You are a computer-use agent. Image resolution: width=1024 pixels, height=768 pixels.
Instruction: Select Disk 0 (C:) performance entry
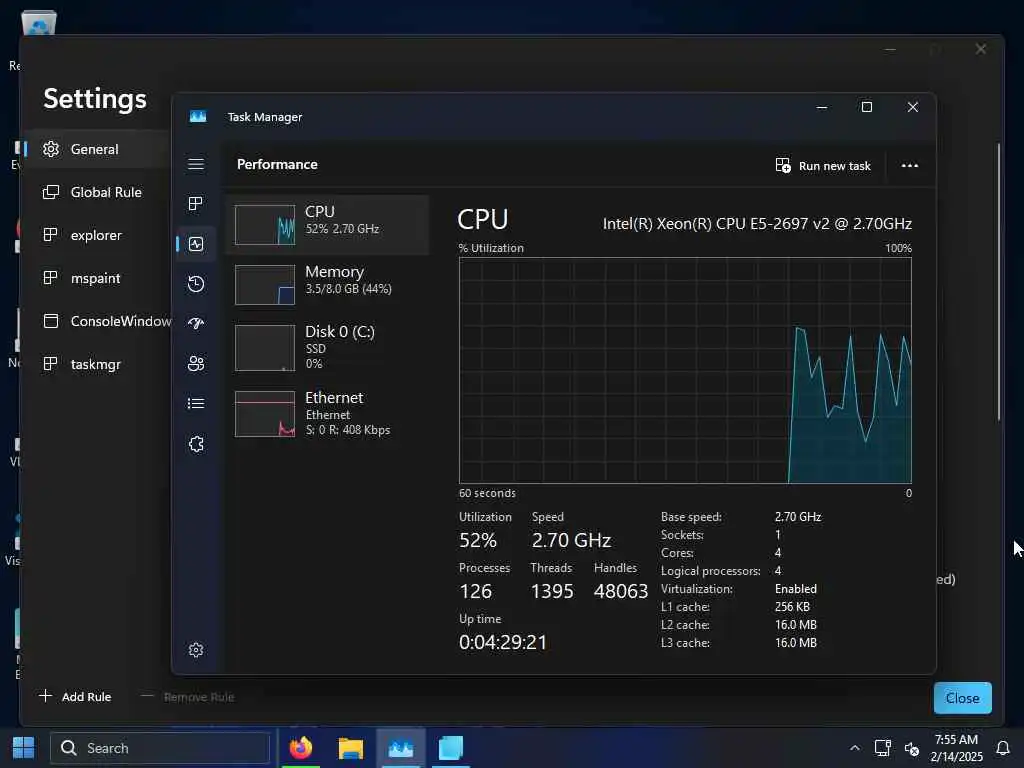327,347
